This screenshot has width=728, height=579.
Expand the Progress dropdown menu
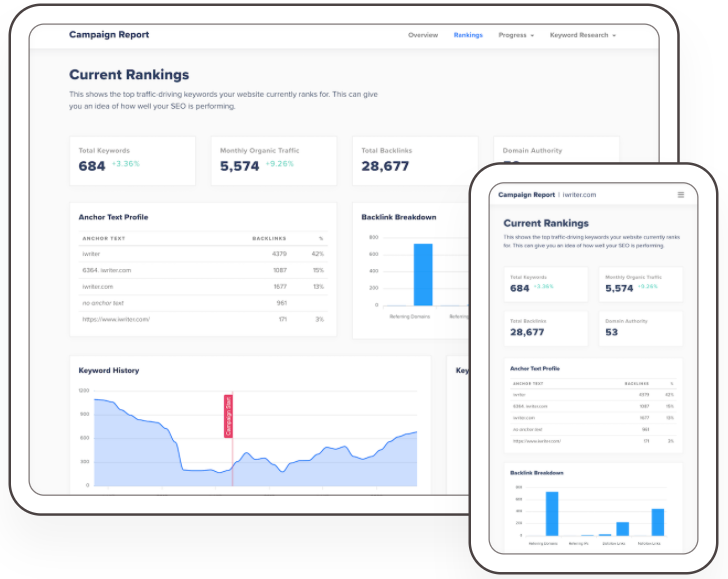click(516, 35)
